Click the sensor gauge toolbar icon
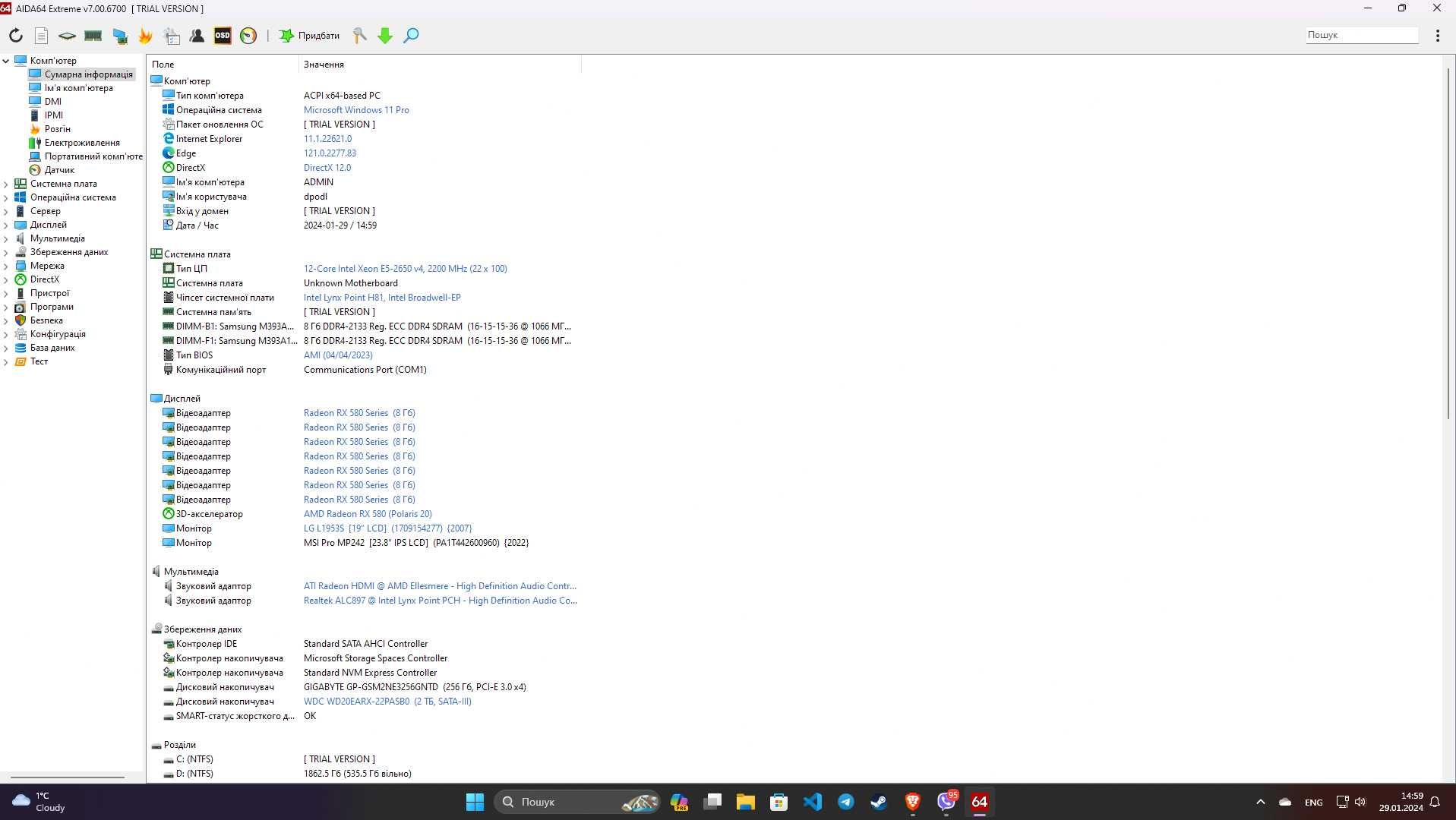 pos(248,36)
